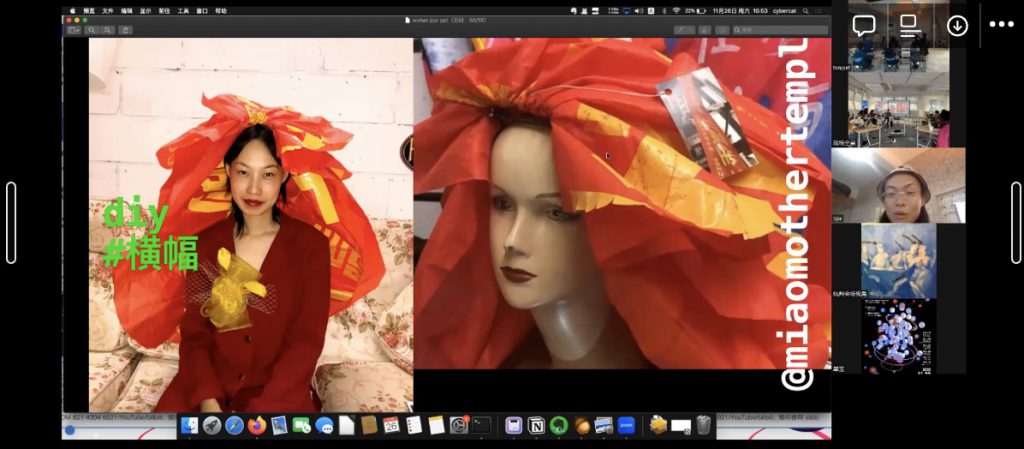Click the Wi-Fi status icon in menu bar
This screenshot has height=449, width=1024.
(676, 11)
